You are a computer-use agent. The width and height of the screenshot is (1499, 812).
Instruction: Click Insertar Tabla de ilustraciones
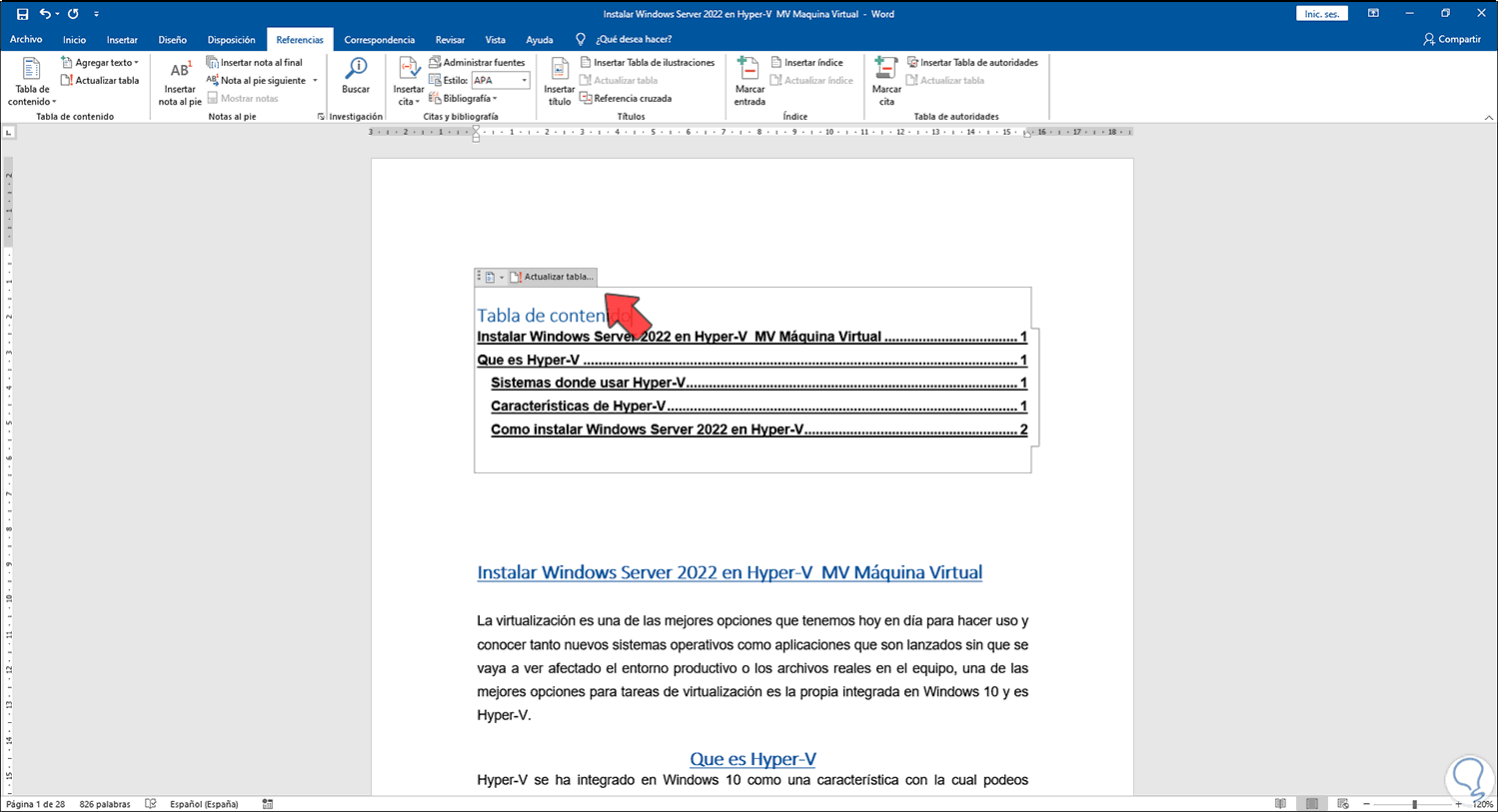click(x=648, y=62)
